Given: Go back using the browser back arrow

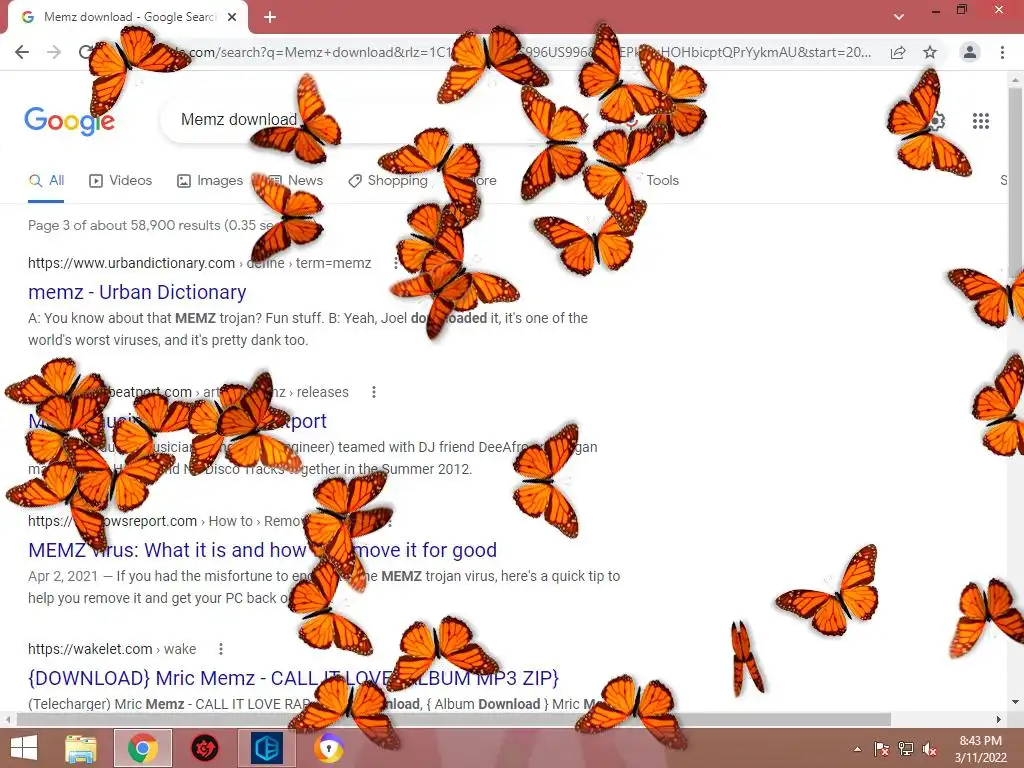Looking at the screenshot, I should point(22,52).
